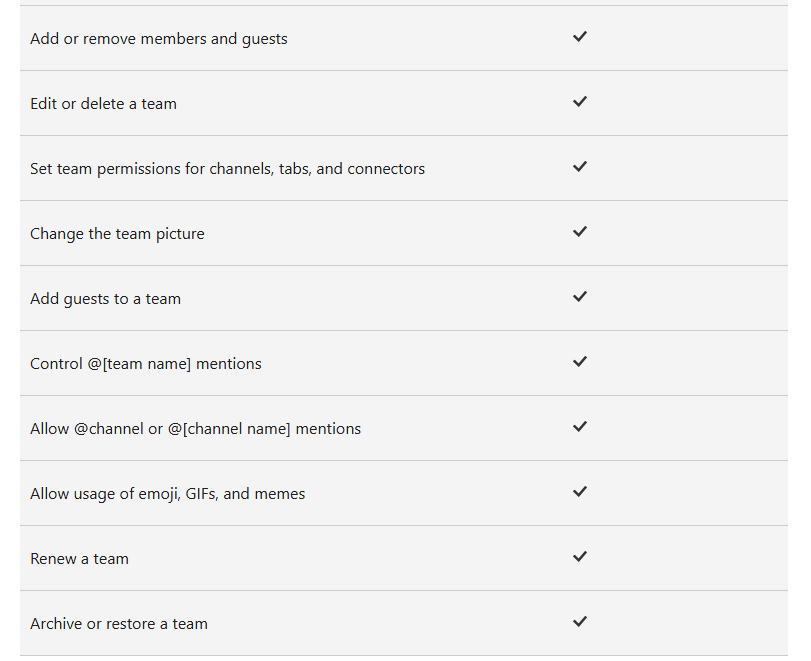Click checkmark for Change the team picture

click(580, 232)
